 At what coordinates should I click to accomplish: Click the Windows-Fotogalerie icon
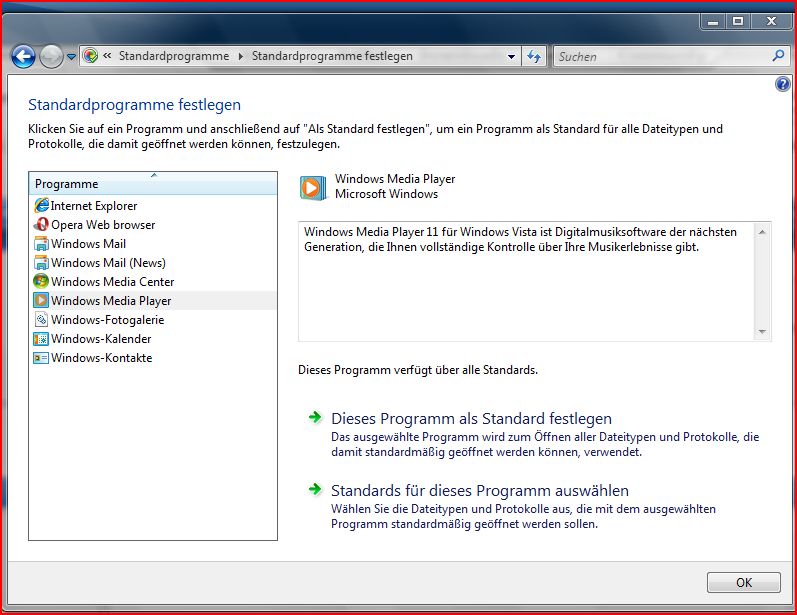coord(41,319)
